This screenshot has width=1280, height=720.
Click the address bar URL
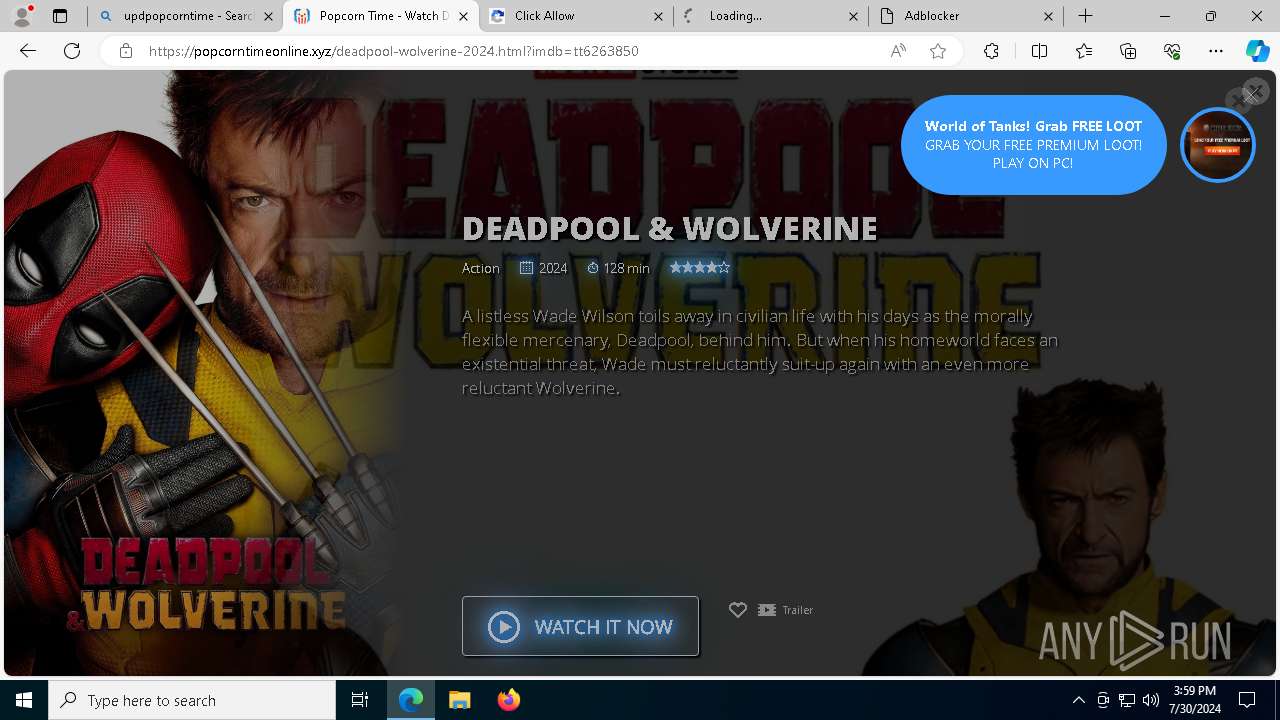tap(393, 51)
